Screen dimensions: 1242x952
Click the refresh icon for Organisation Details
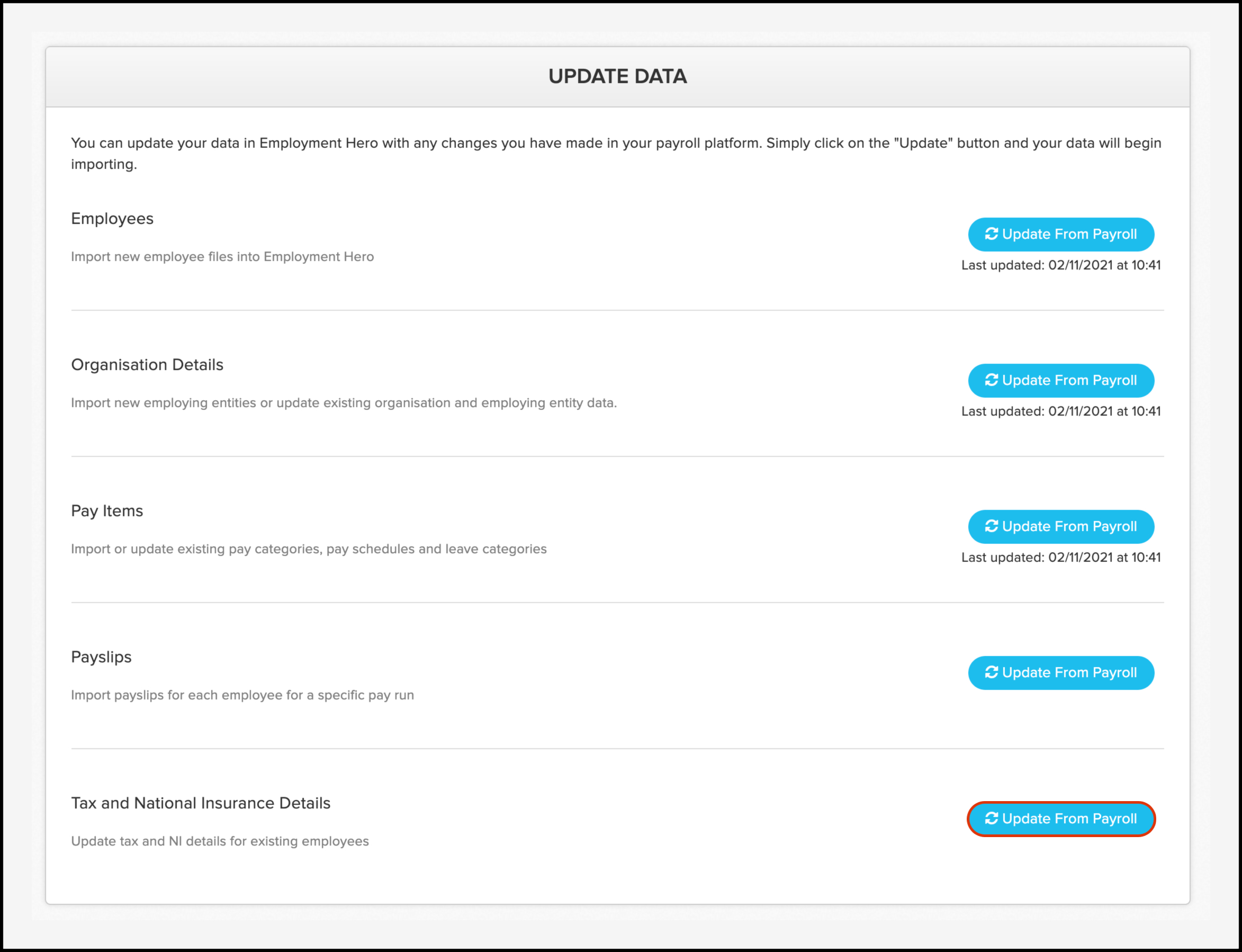(991, 380)
